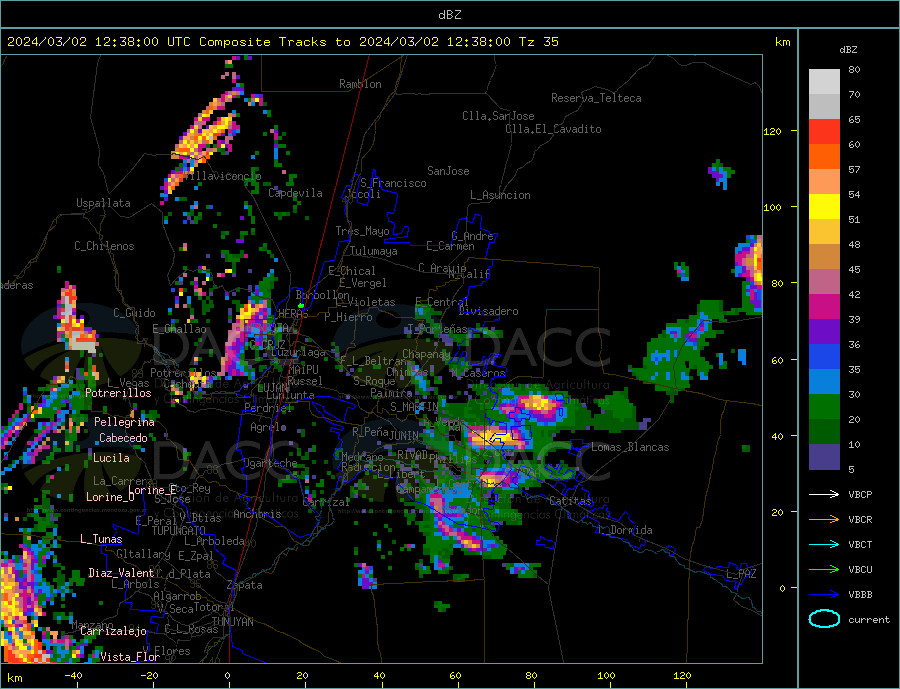
Task: Click the Tulumaya place label
Action: (373, 251)
